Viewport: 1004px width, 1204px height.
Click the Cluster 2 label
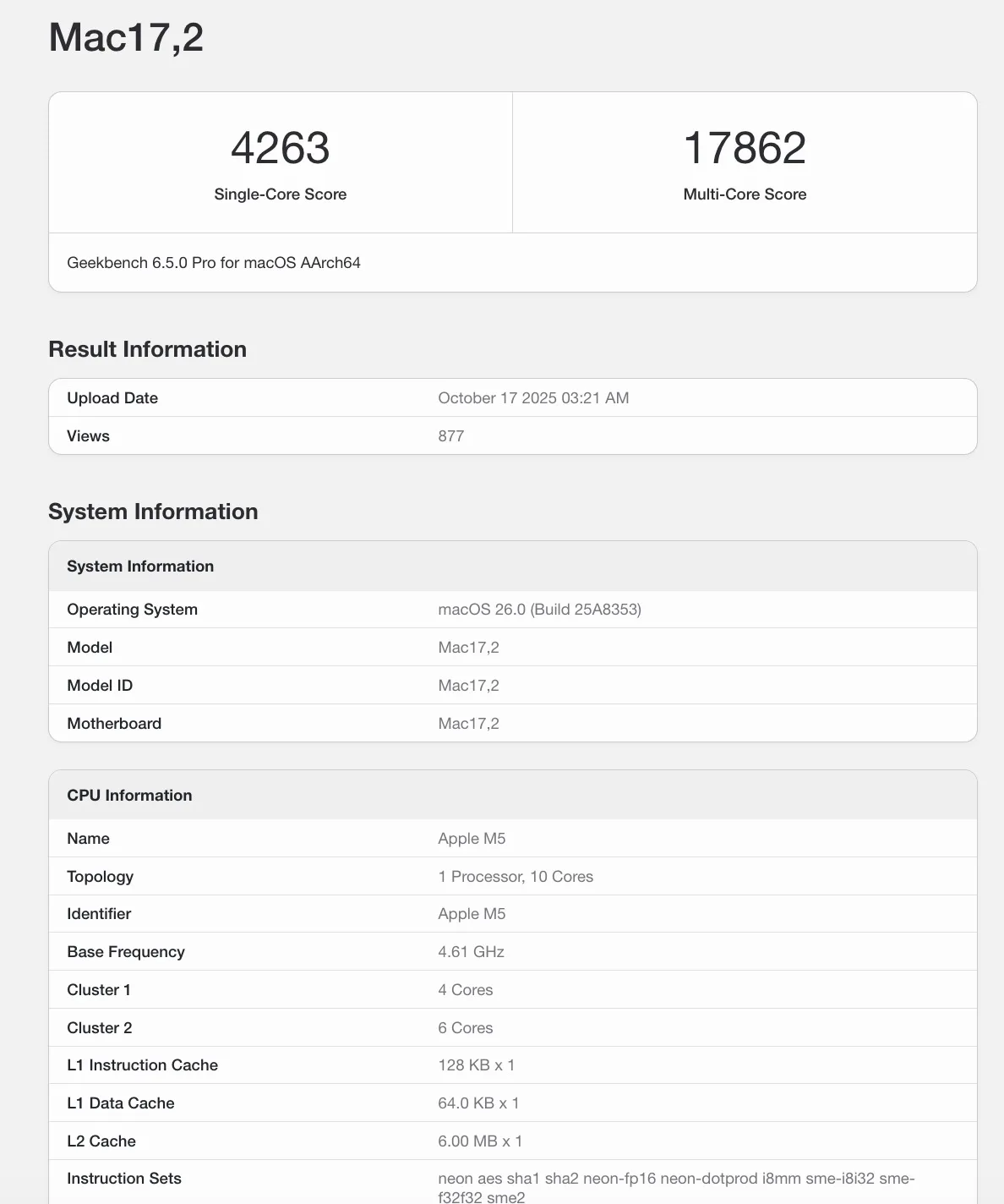click(100, 1028)
